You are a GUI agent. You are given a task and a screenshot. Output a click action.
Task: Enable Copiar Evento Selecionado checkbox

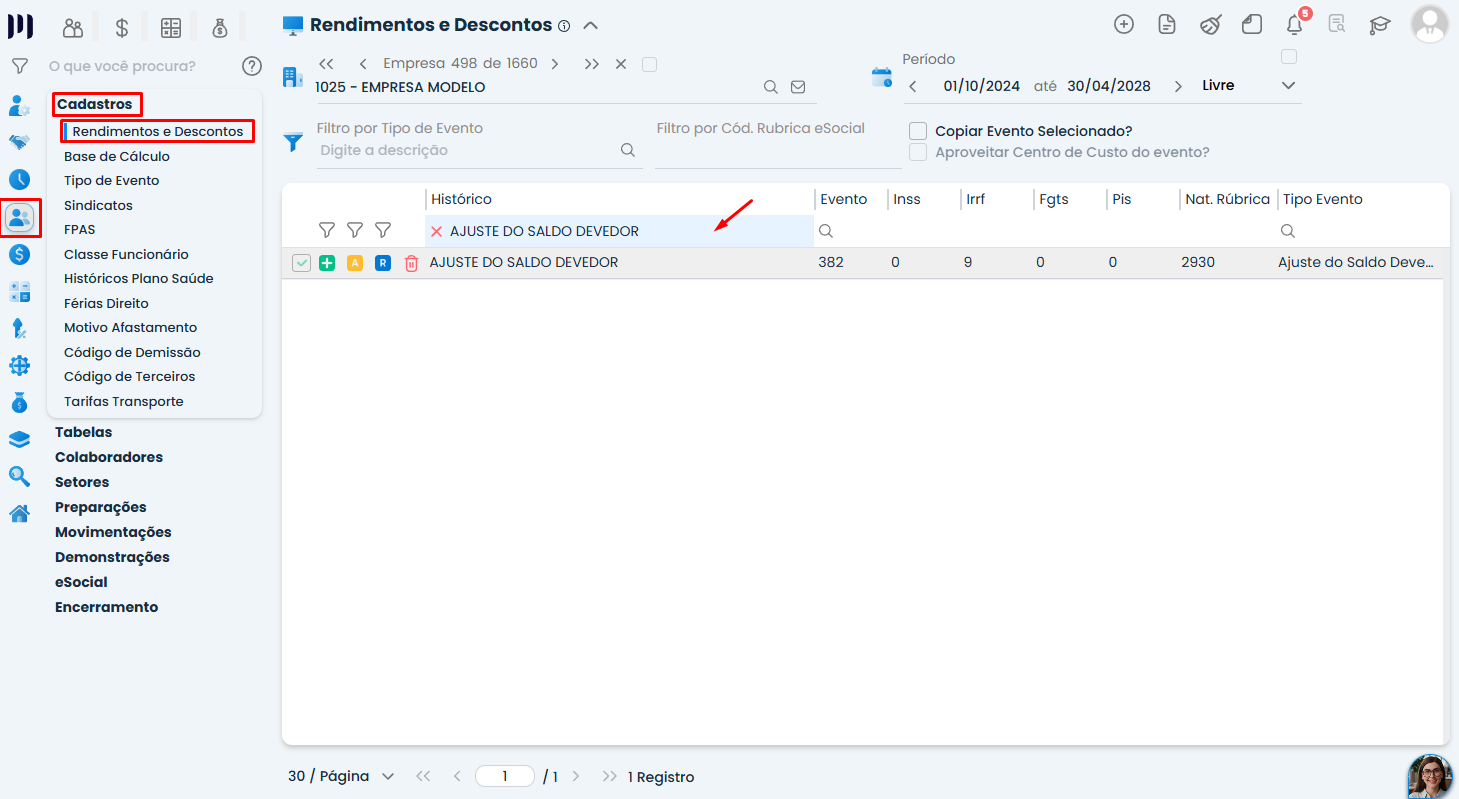coord(918,131)
